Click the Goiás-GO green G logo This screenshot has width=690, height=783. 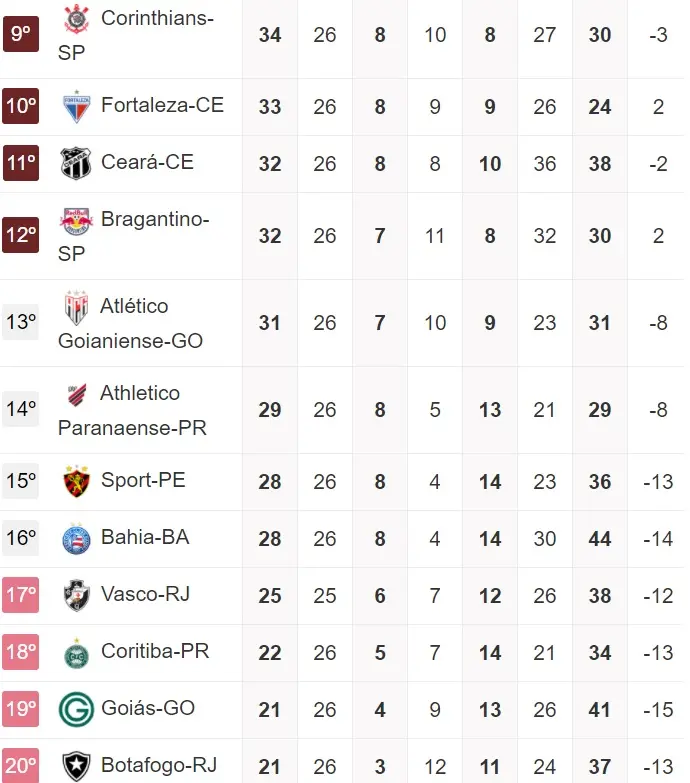(76, 709)
